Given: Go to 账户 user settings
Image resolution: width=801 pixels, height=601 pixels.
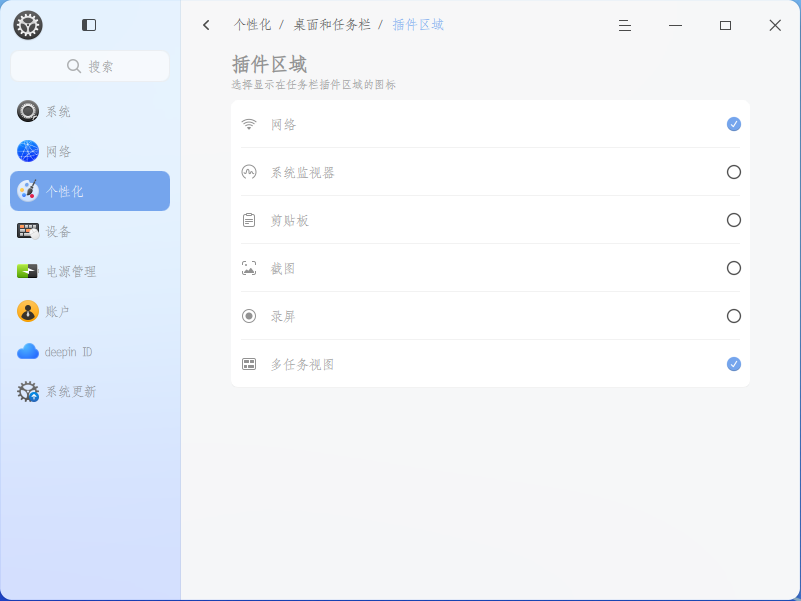Looking at the screenshot, I should click(90, 311).
